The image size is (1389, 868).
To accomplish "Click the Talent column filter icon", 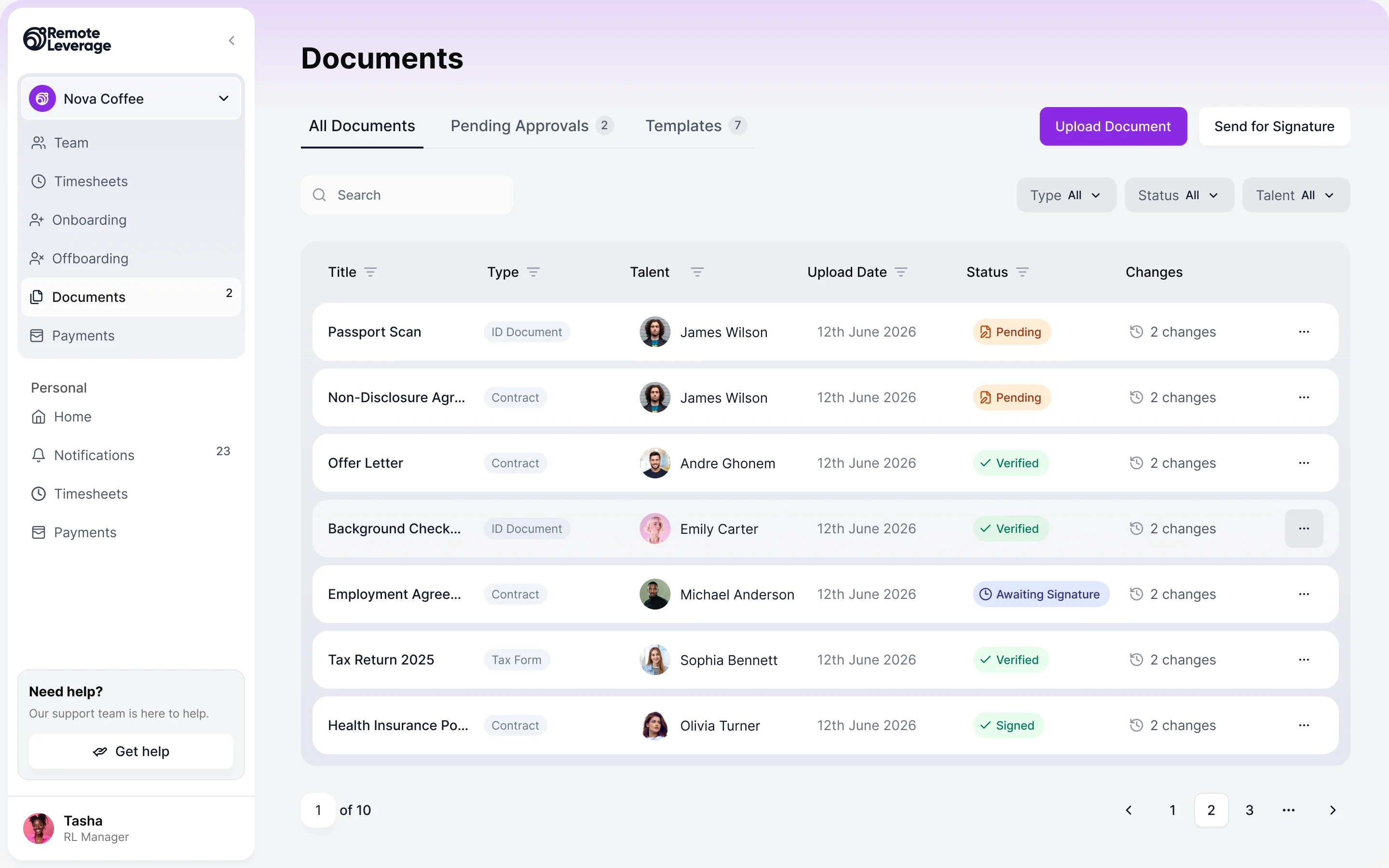I will click(x=697, y=272).
